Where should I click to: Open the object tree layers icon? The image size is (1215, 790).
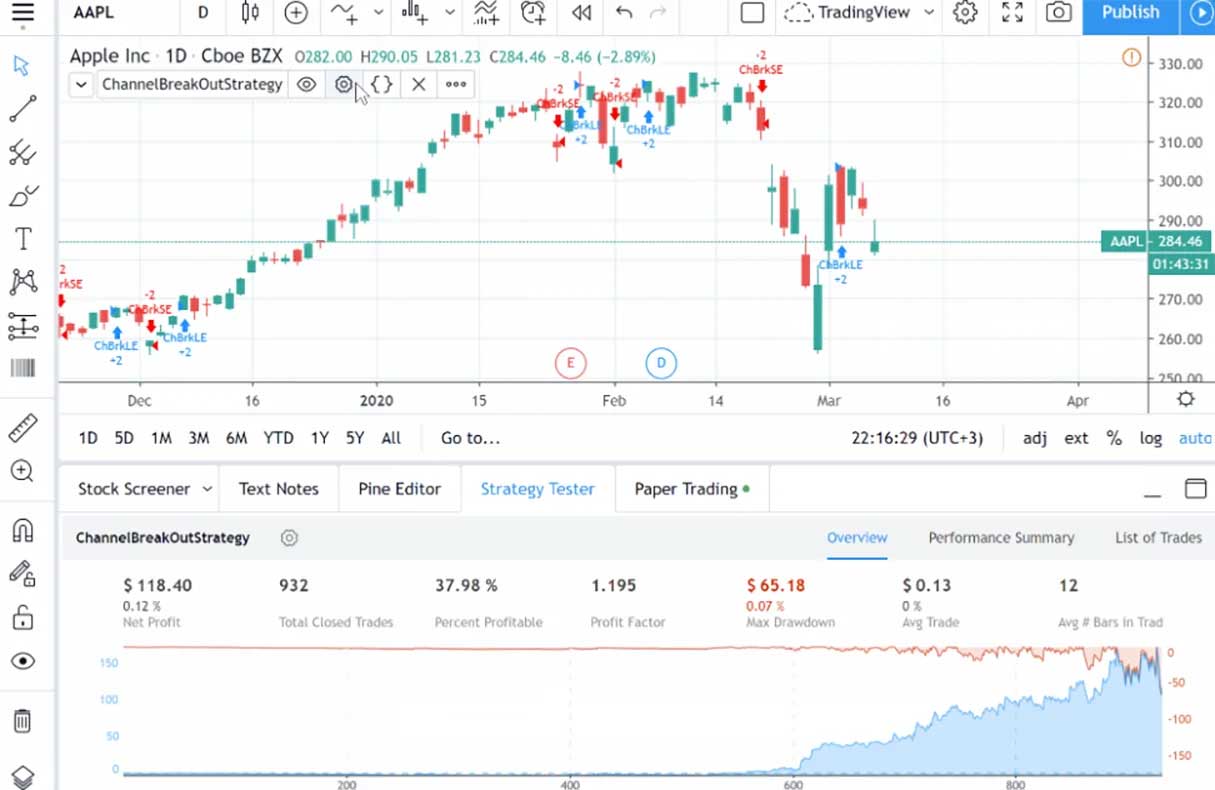coord(22,777)
